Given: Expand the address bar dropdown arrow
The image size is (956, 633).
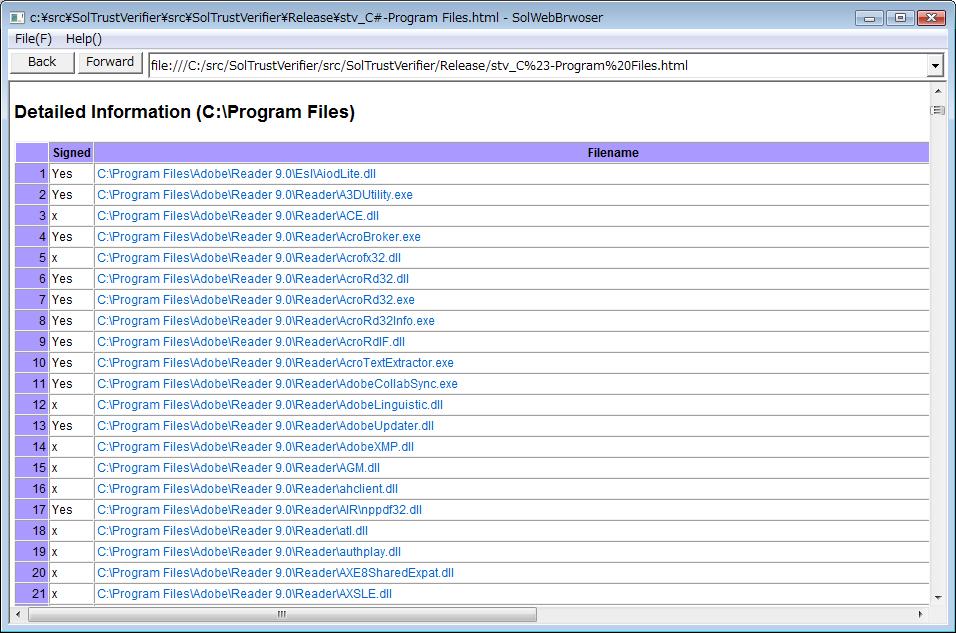Looking at the screenshot, I should 935,65.
